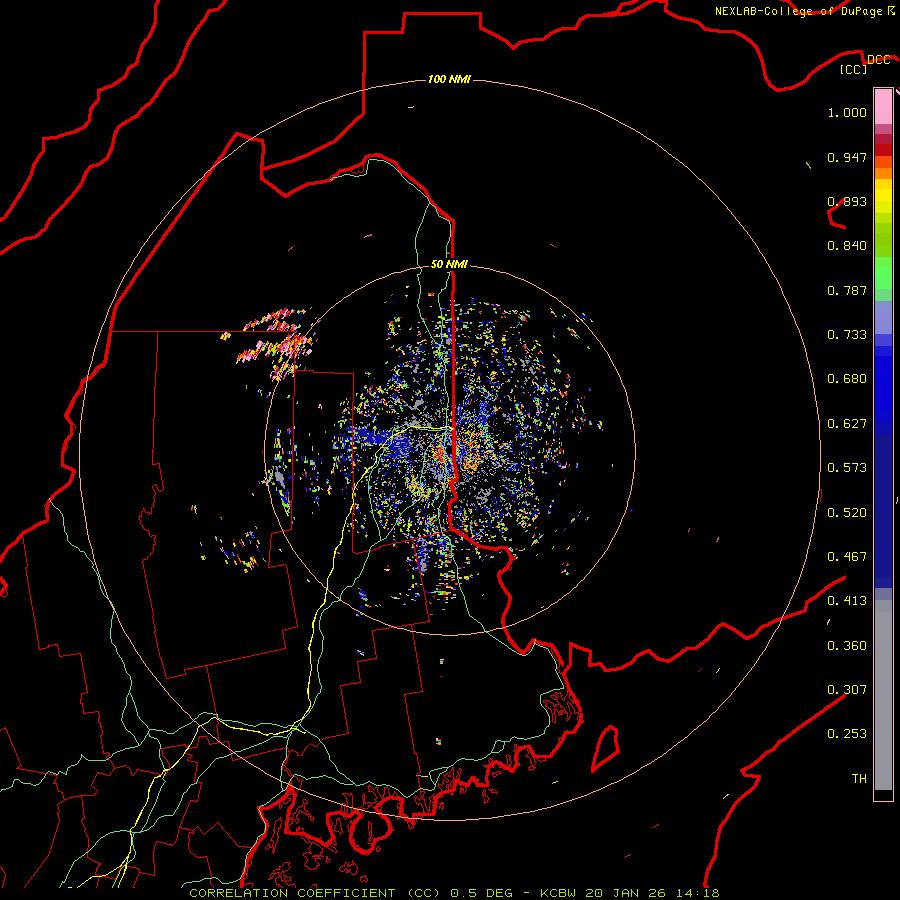
Task: Click the 0.360 legend value
Action: point(847,646)
